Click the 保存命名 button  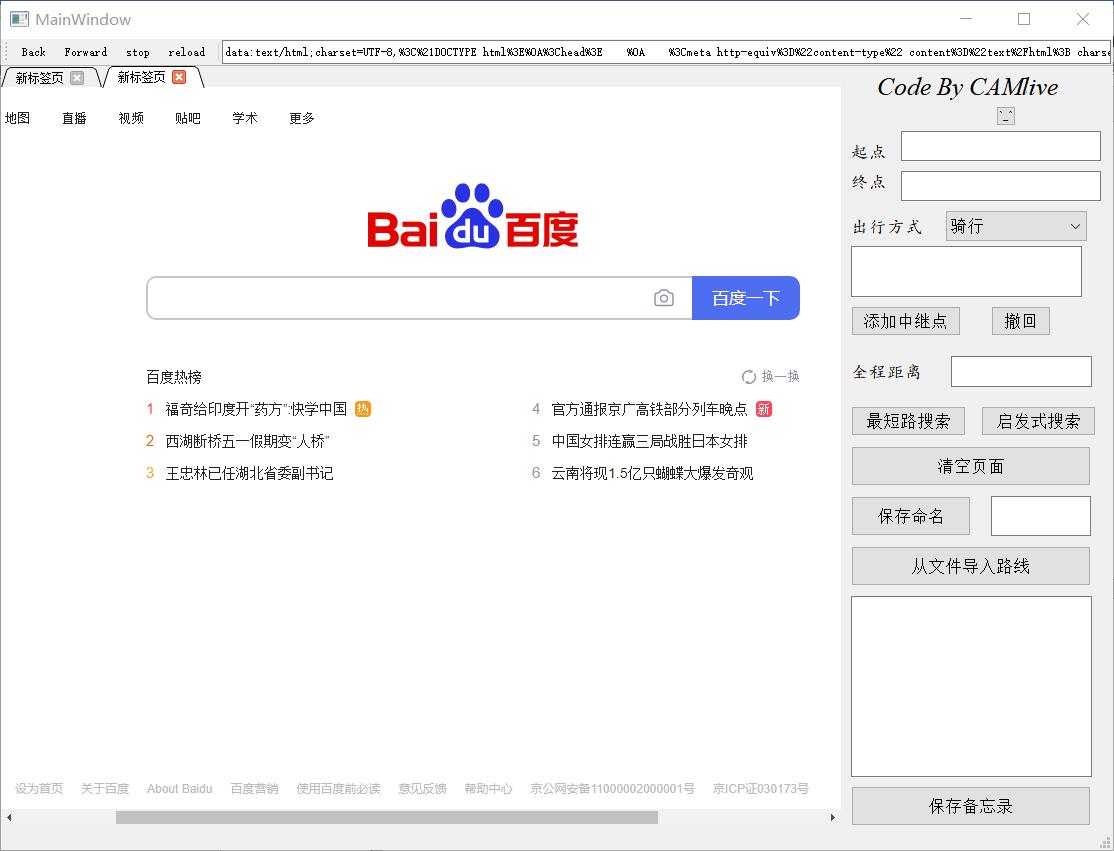click(911, 516)
